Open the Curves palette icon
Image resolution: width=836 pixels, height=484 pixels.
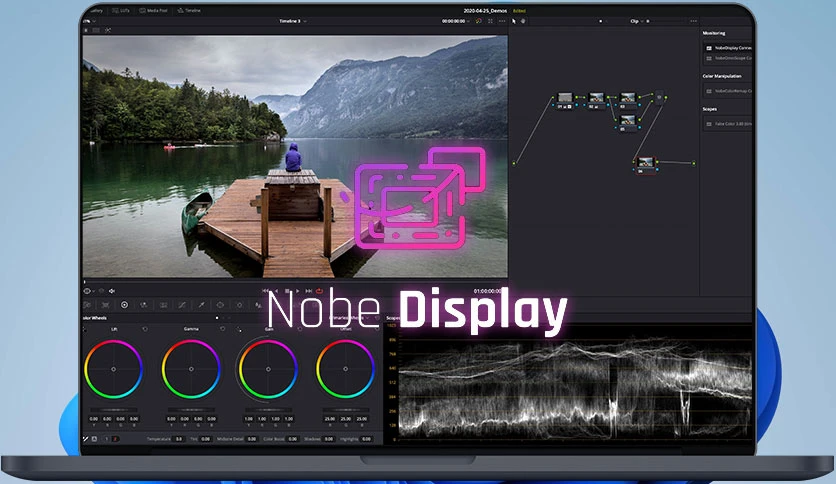tap(182, 305)
